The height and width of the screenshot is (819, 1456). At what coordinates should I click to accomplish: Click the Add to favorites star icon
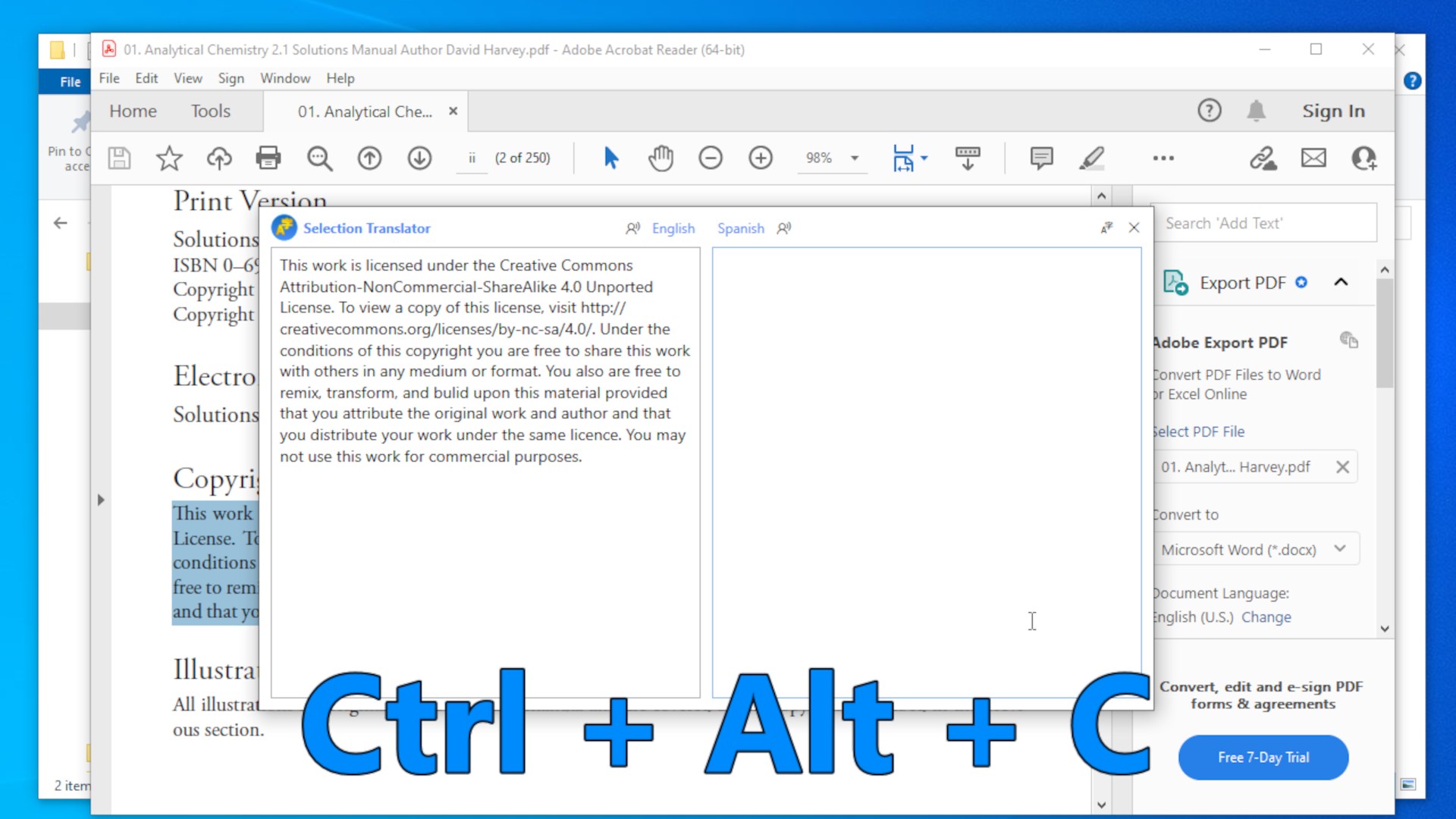[168, 158]
